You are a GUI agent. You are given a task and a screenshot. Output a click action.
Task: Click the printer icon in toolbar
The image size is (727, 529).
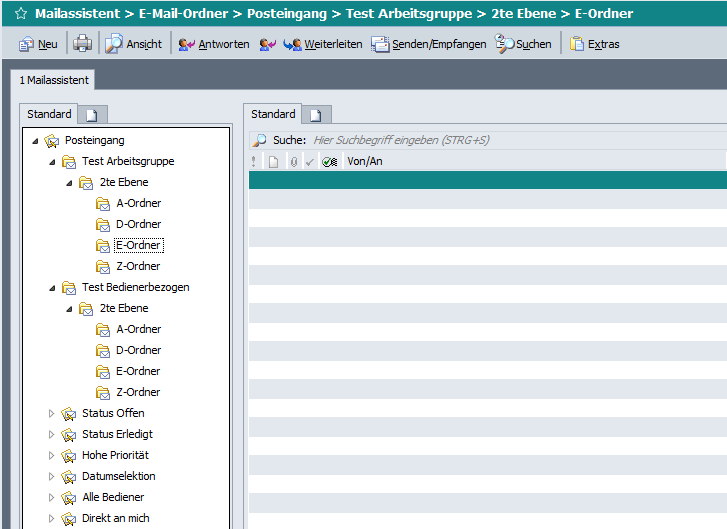coord(82,44)
